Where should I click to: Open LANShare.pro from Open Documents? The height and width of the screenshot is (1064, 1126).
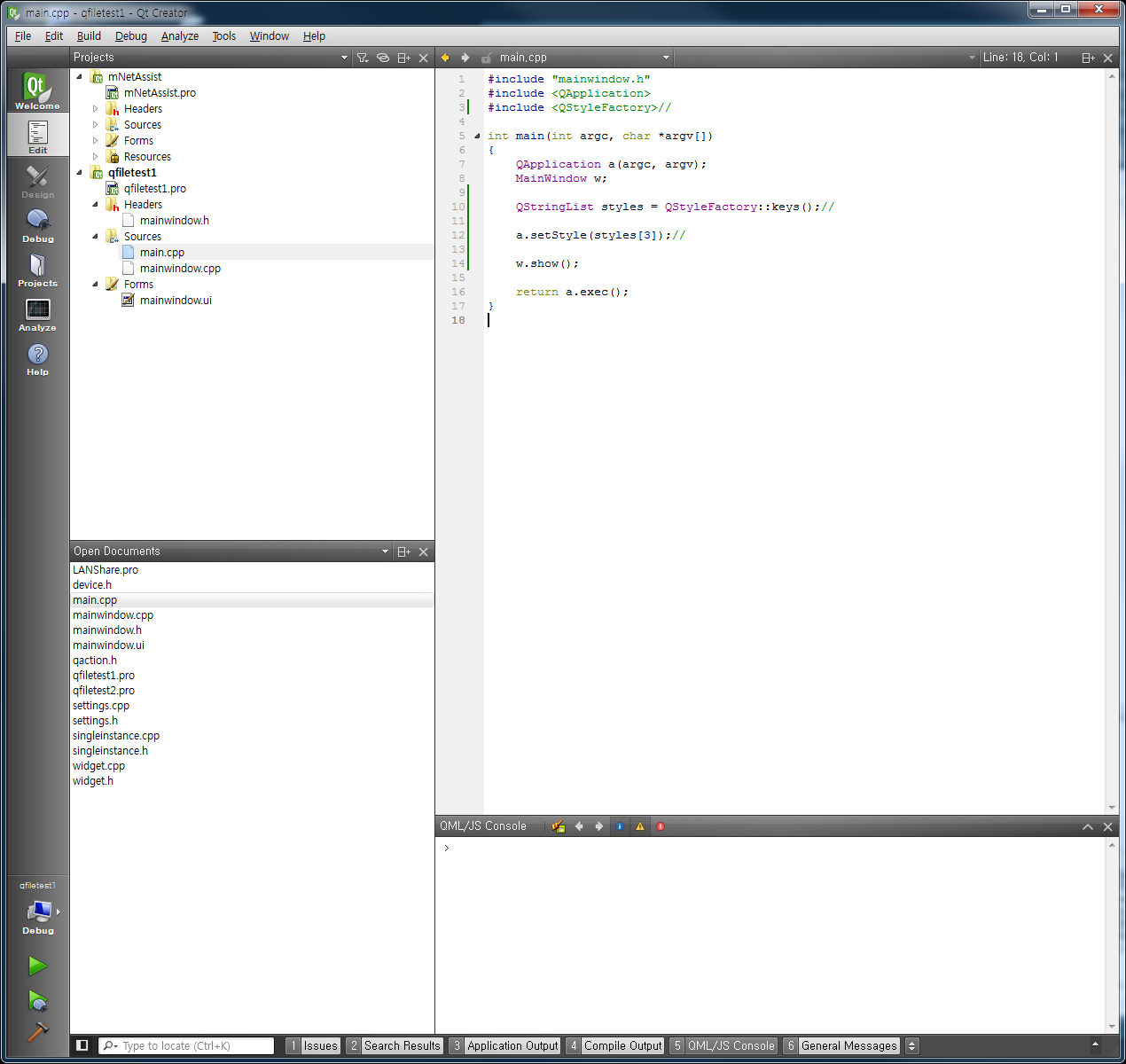106,570
